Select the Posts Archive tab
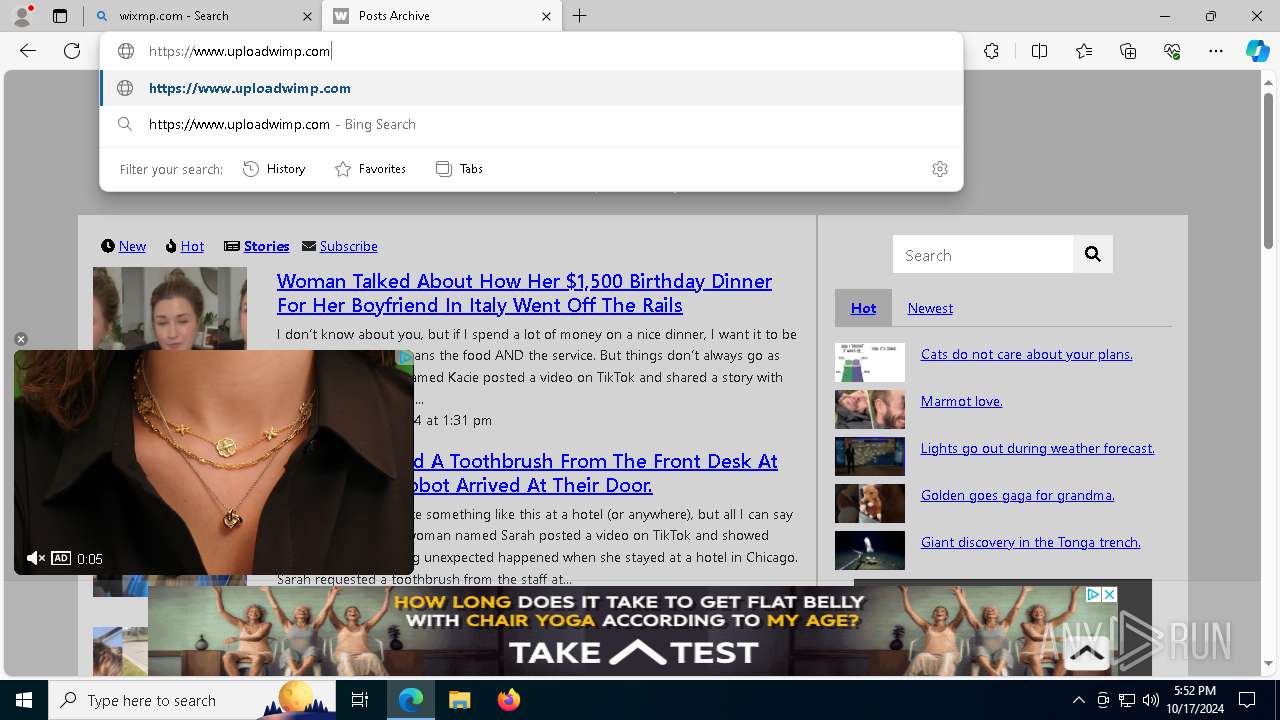The image size is (1280, 720). (441, 16)
